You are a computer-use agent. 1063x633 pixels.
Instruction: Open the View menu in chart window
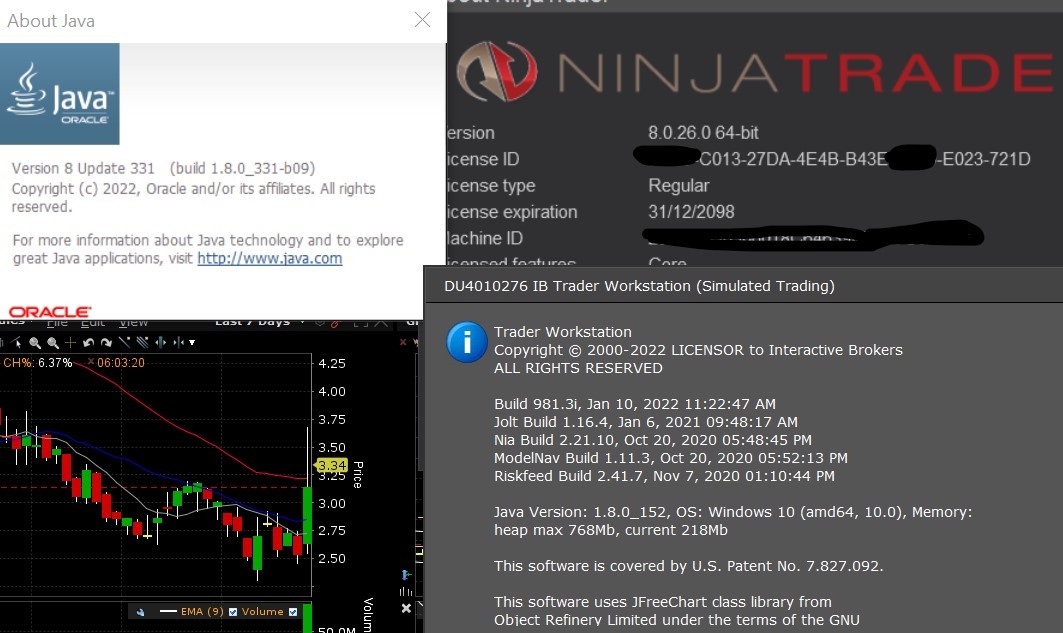coord(134,323)
